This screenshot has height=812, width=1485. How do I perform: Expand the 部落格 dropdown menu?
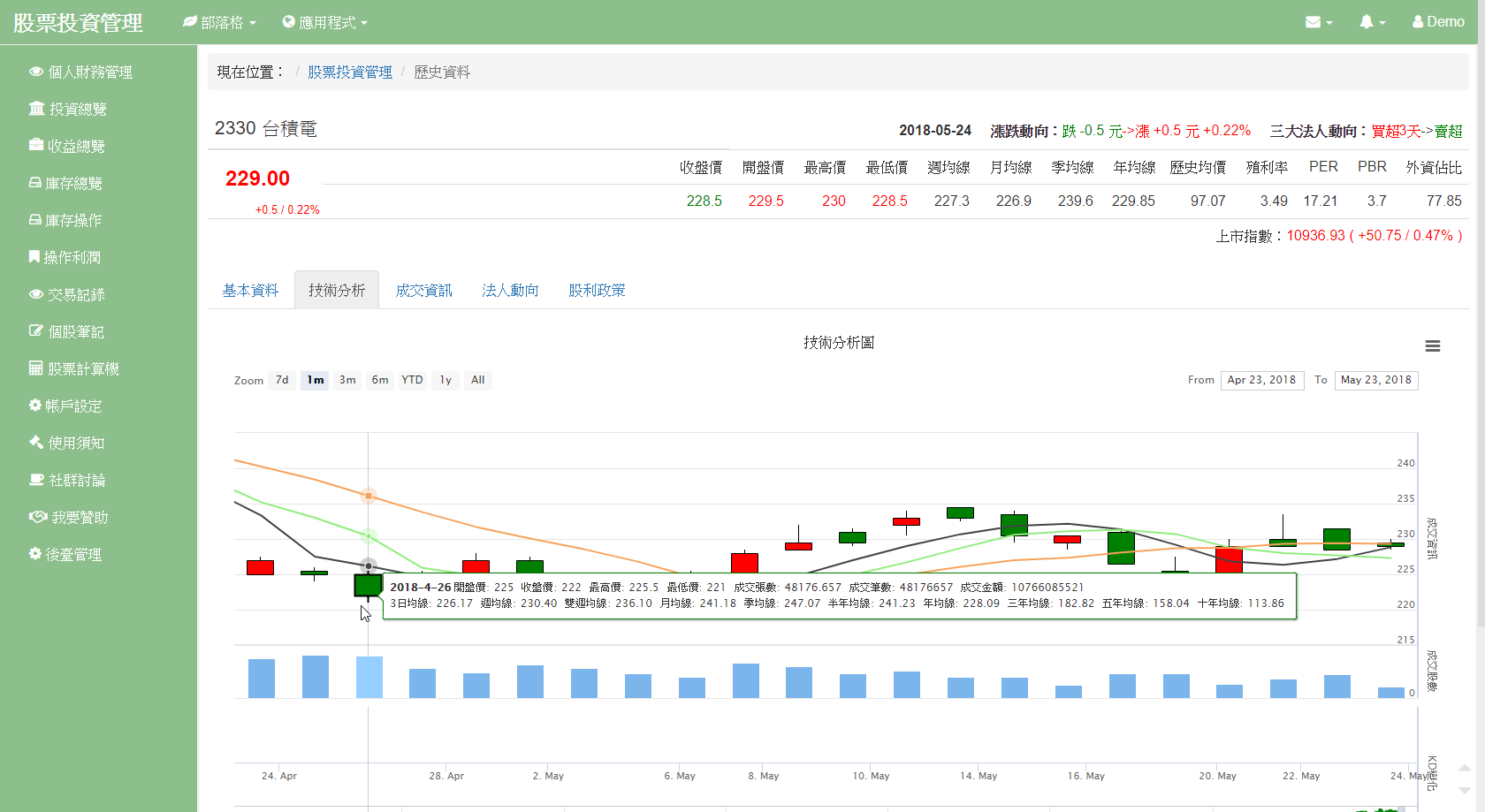click(219, 22)
